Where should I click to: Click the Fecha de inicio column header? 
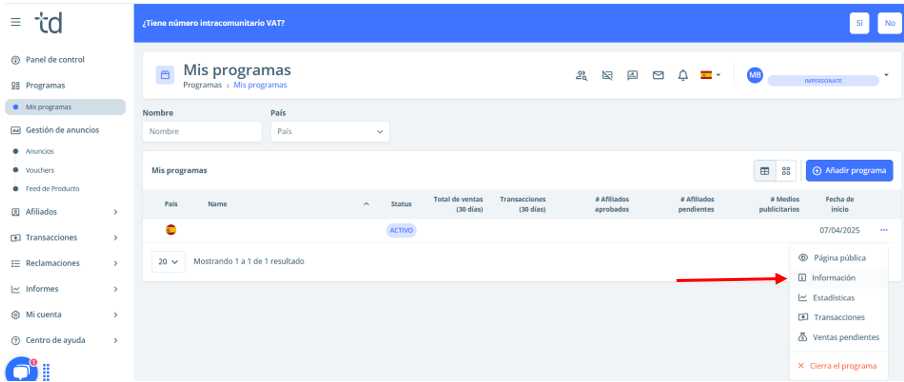click(x=839, y=204)
